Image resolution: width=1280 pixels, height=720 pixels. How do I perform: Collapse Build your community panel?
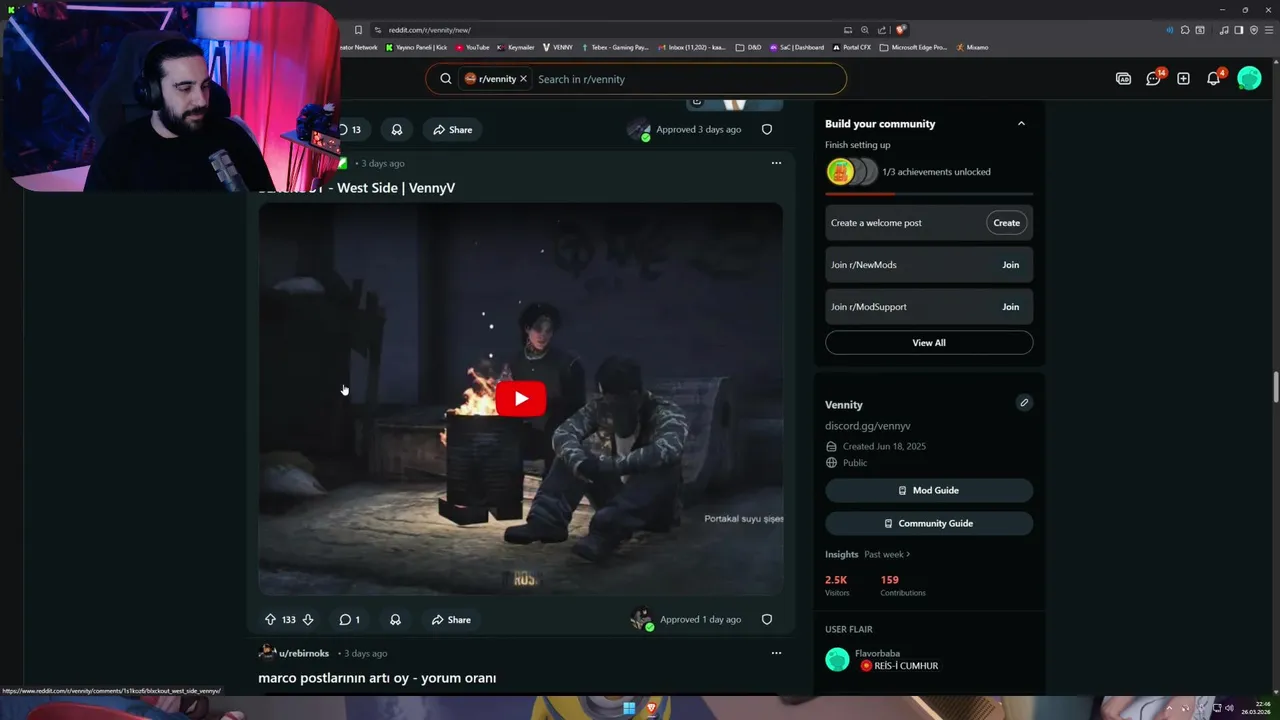pos(1021,124)
